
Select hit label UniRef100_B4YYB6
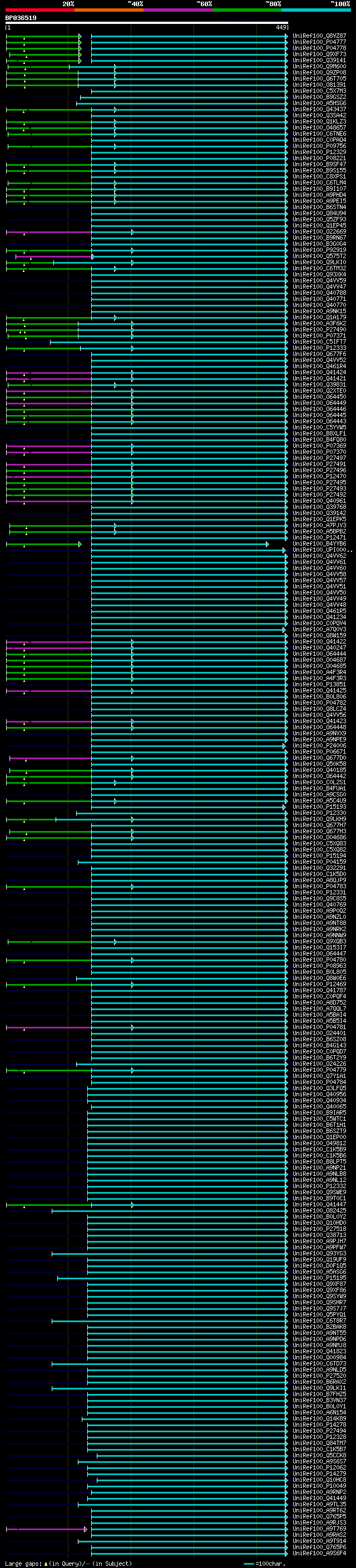click(x=319, y=544)
